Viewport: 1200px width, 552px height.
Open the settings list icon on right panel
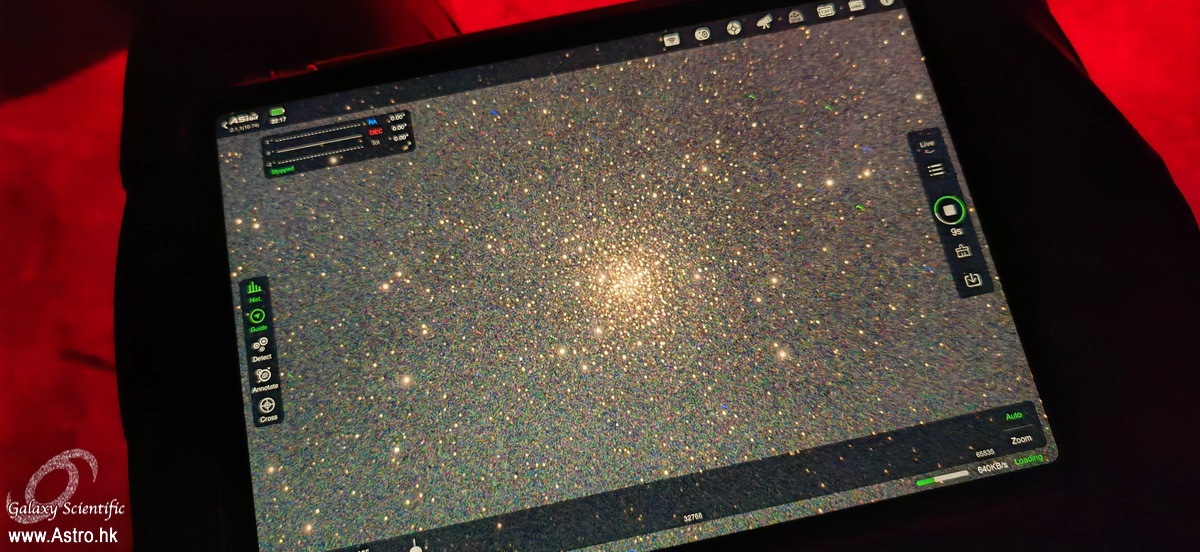(936, 171)
